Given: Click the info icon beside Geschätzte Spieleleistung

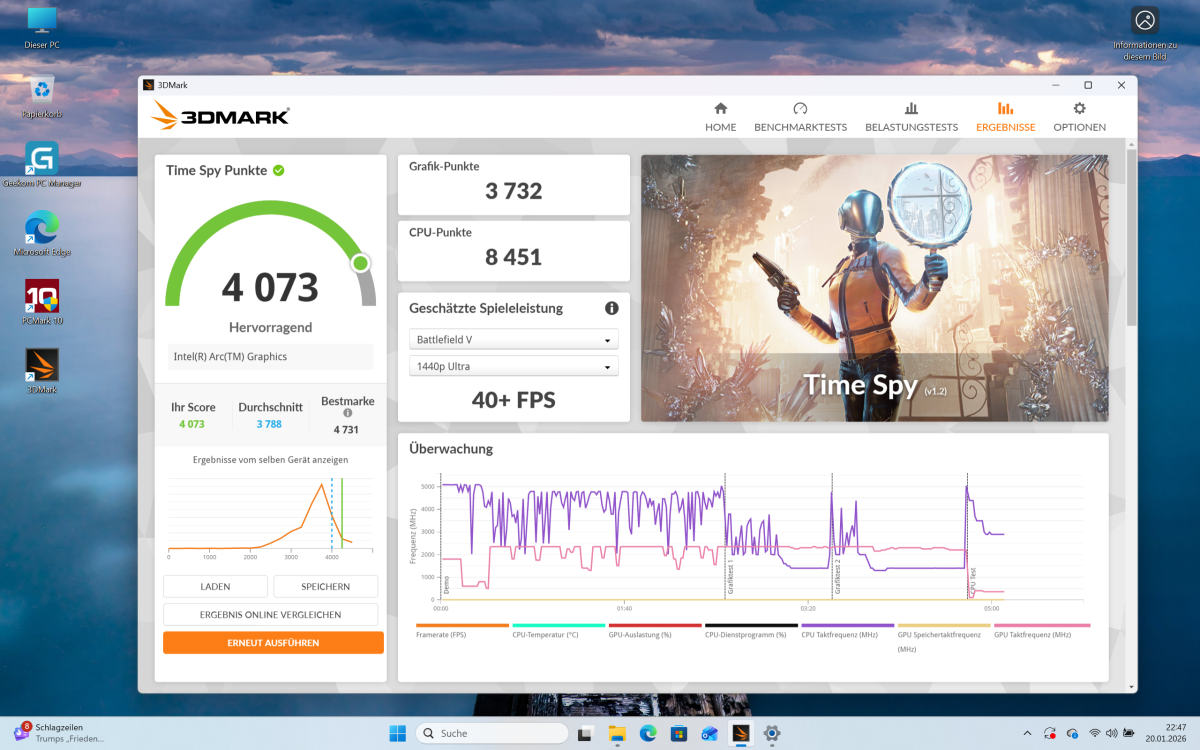Looking at the screenshot, I should pos(611,308).
